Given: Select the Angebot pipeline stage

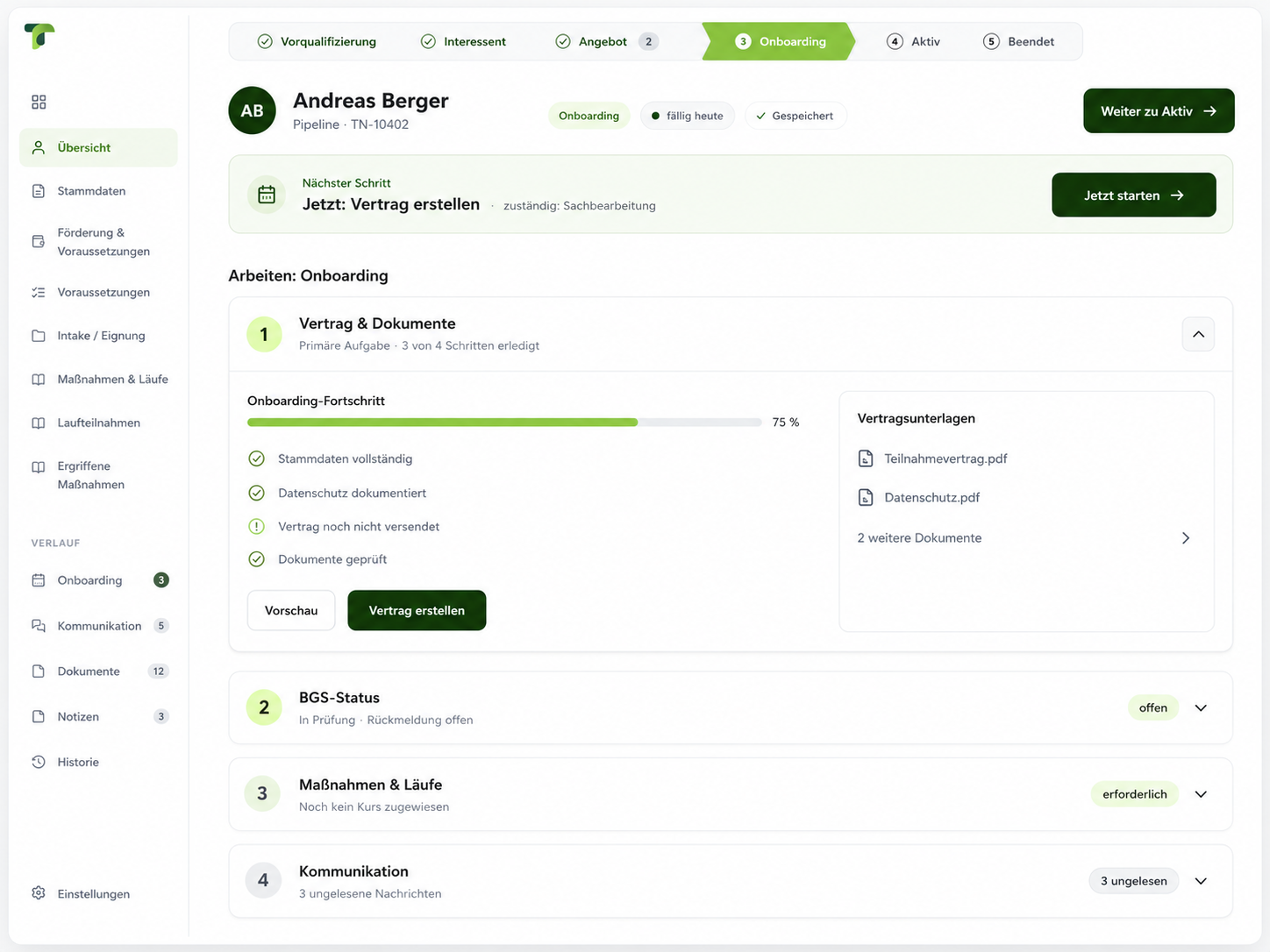Looking at the screenshot, I should [x=606, y=41].
